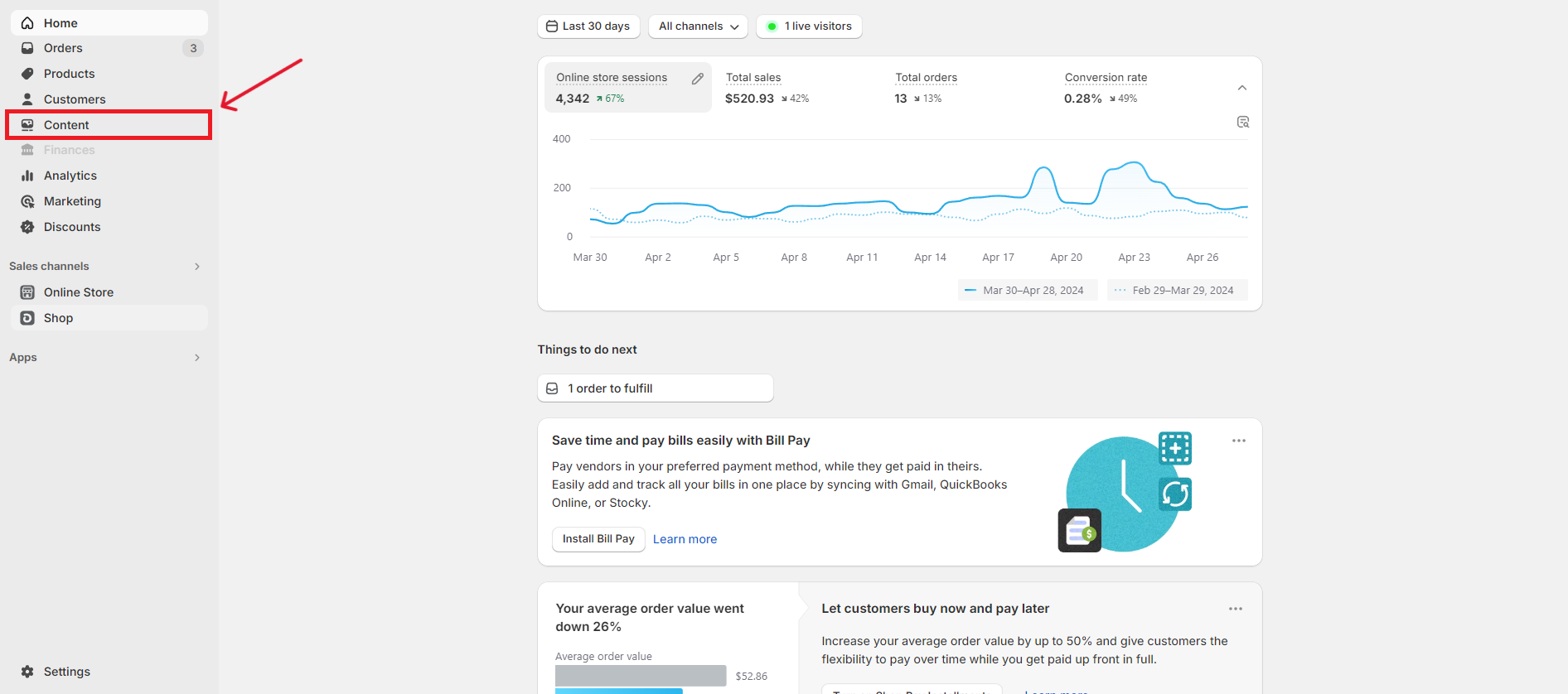Open the report view icon above chart
1568x694 pixels.
pos(1242,122)
